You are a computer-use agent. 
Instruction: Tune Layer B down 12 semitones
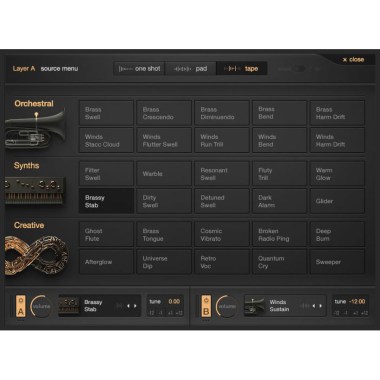coord(337,313)
